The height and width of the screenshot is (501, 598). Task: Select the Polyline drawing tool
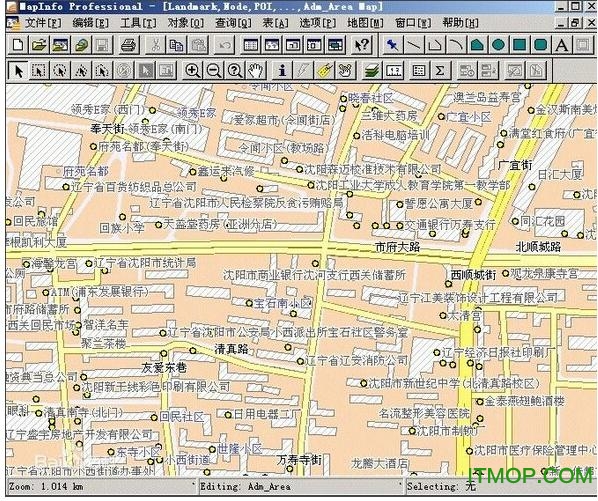(x=435, y=45)
